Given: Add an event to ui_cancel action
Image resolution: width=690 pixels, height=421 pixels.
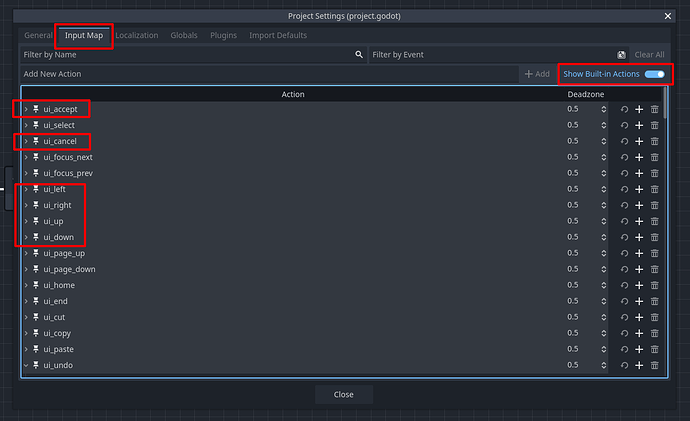Looking at the screenshot, I should (x=639, y=141).
